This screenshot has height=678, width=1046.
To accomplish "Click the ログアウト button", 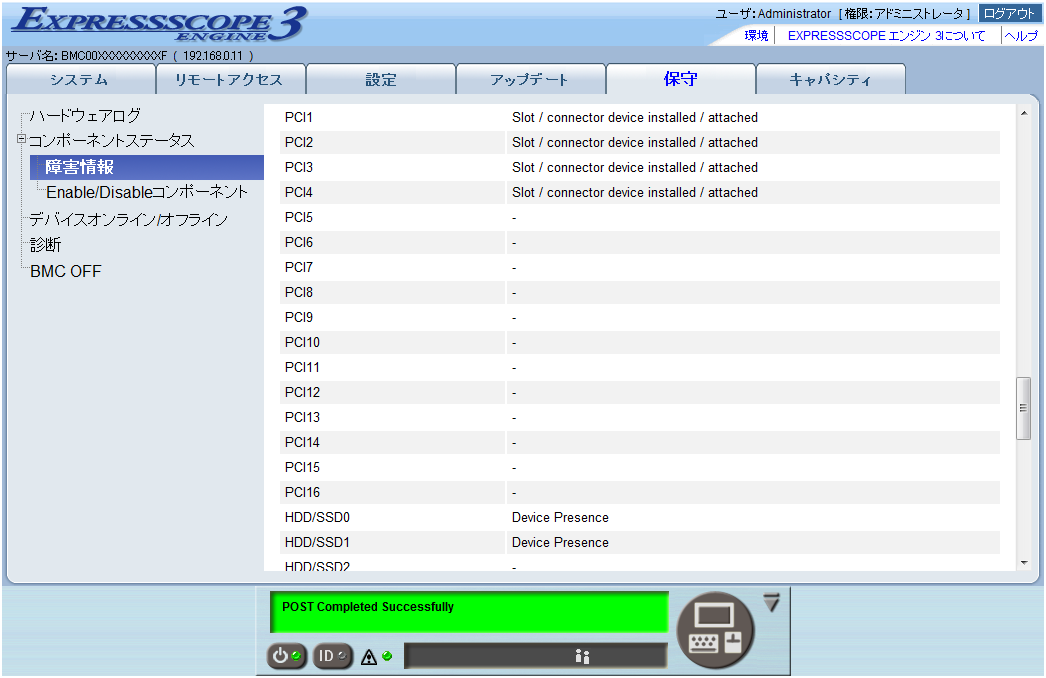I will tap(1009, 13).
